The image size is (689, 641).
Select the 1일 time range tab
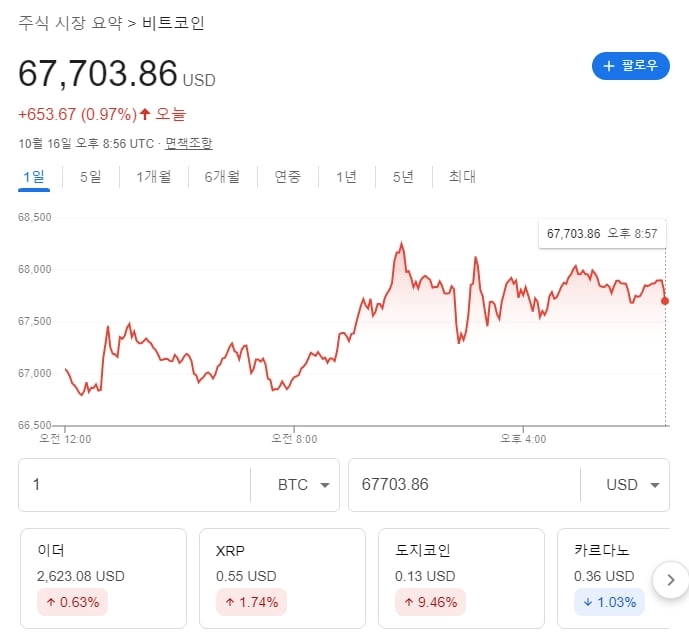(34, 177)
